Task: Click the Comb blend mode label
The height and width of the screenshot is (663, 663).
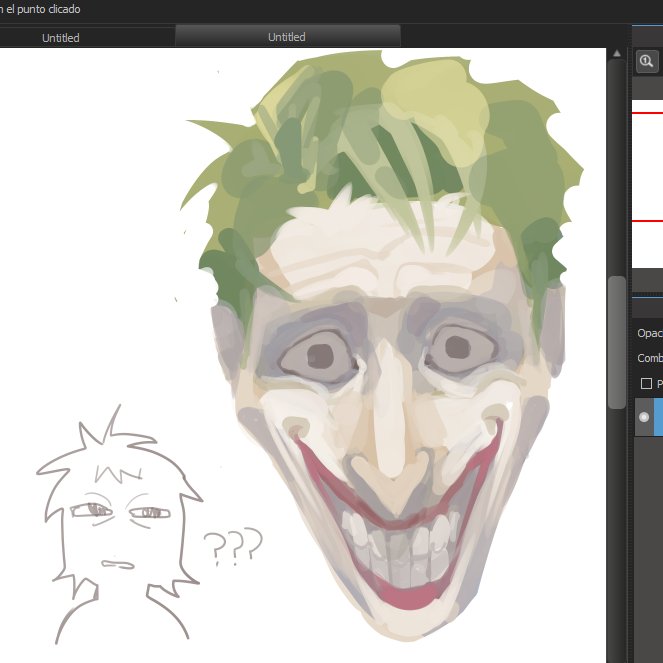Action: tap(649, 358)
